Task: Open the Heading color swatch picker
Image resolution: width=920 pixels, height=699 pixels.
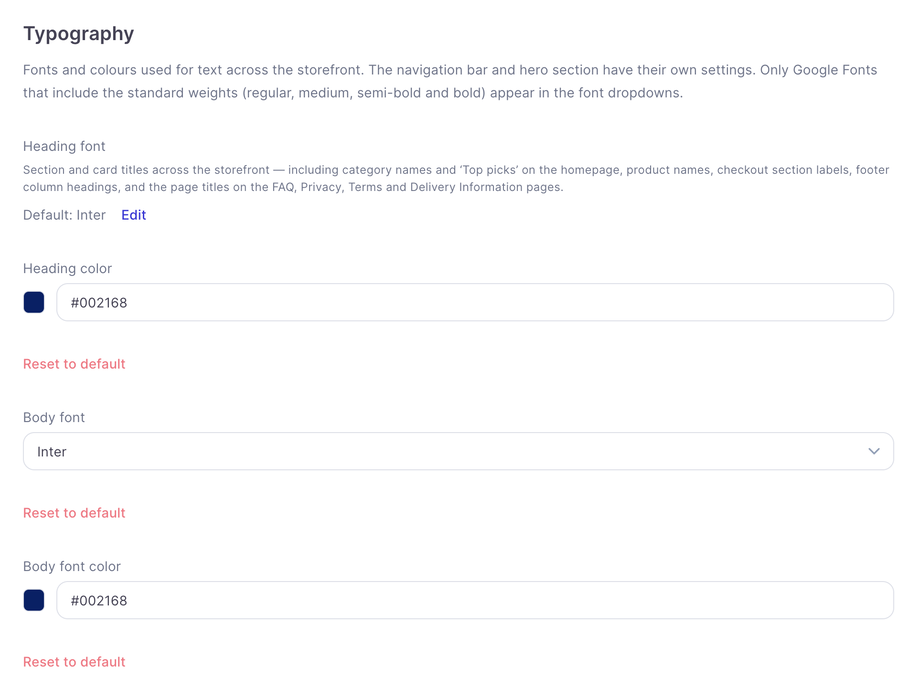Action: 34,302
